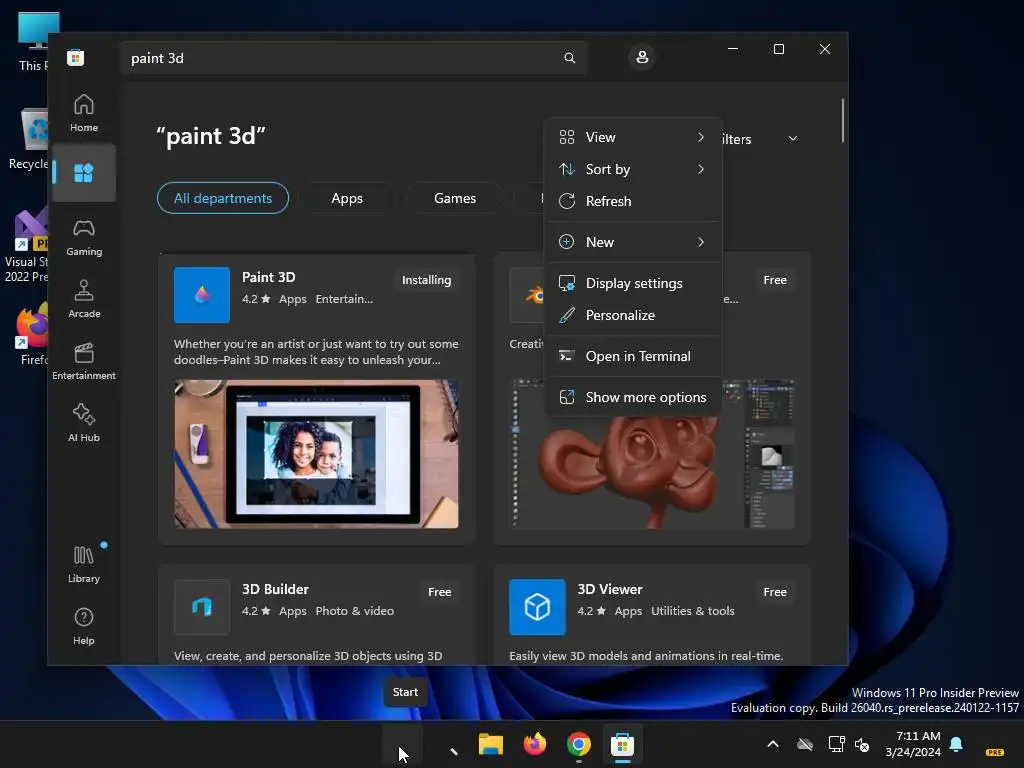Click the Store window vertical scrollbar

[x=843, y=121]
